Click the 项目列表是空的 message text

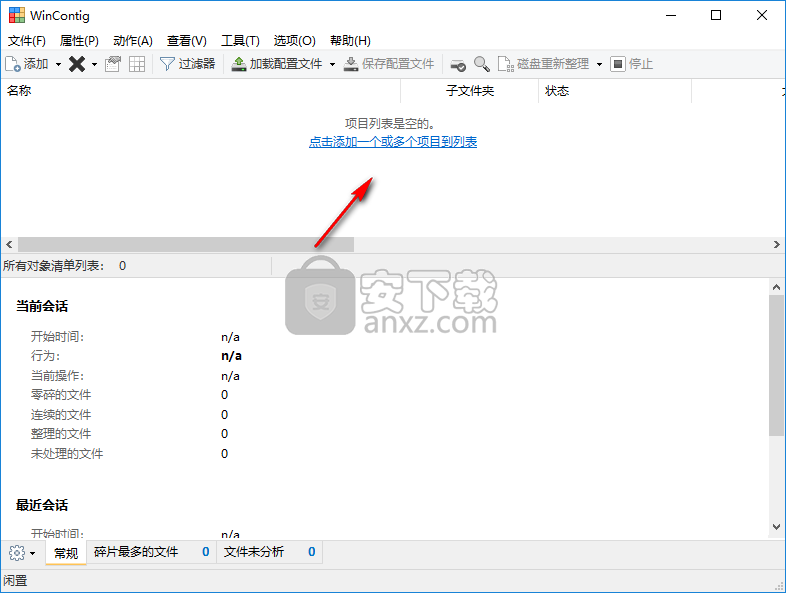click(x=389, y=123)
